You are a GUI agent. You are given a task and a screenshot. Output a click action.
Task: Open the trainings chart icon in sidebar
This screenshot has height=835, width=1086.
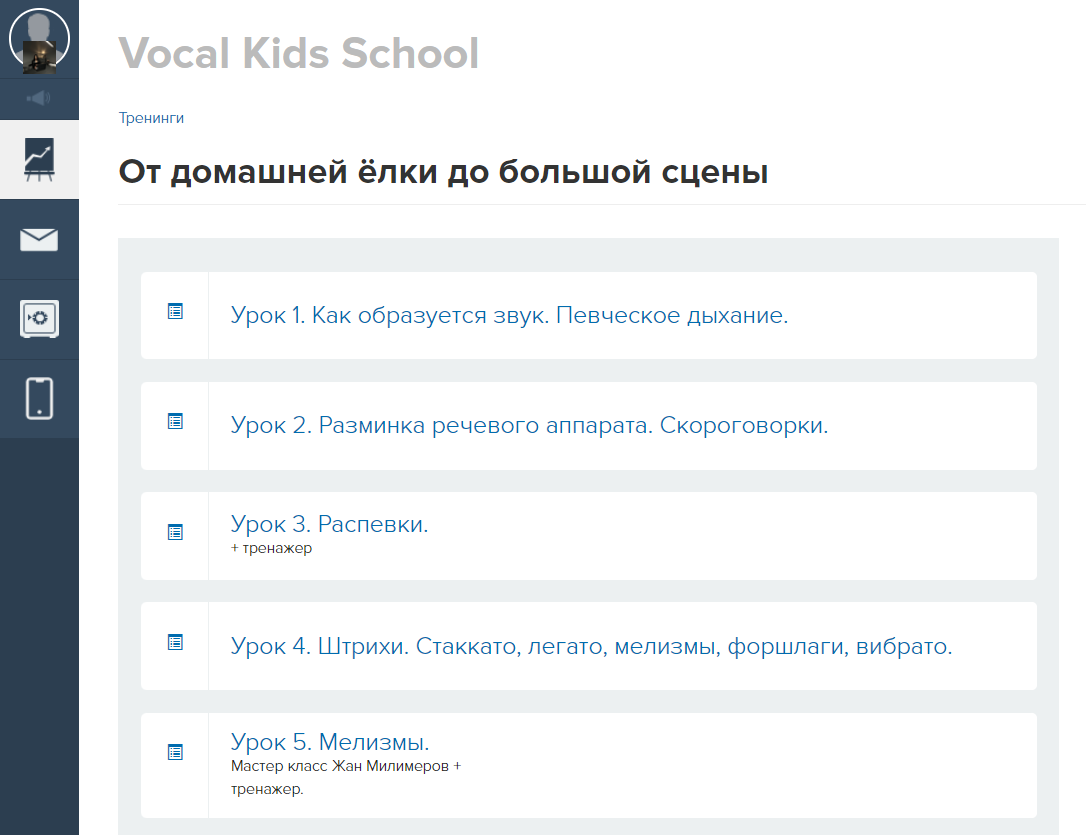click(x=39, y=159)
